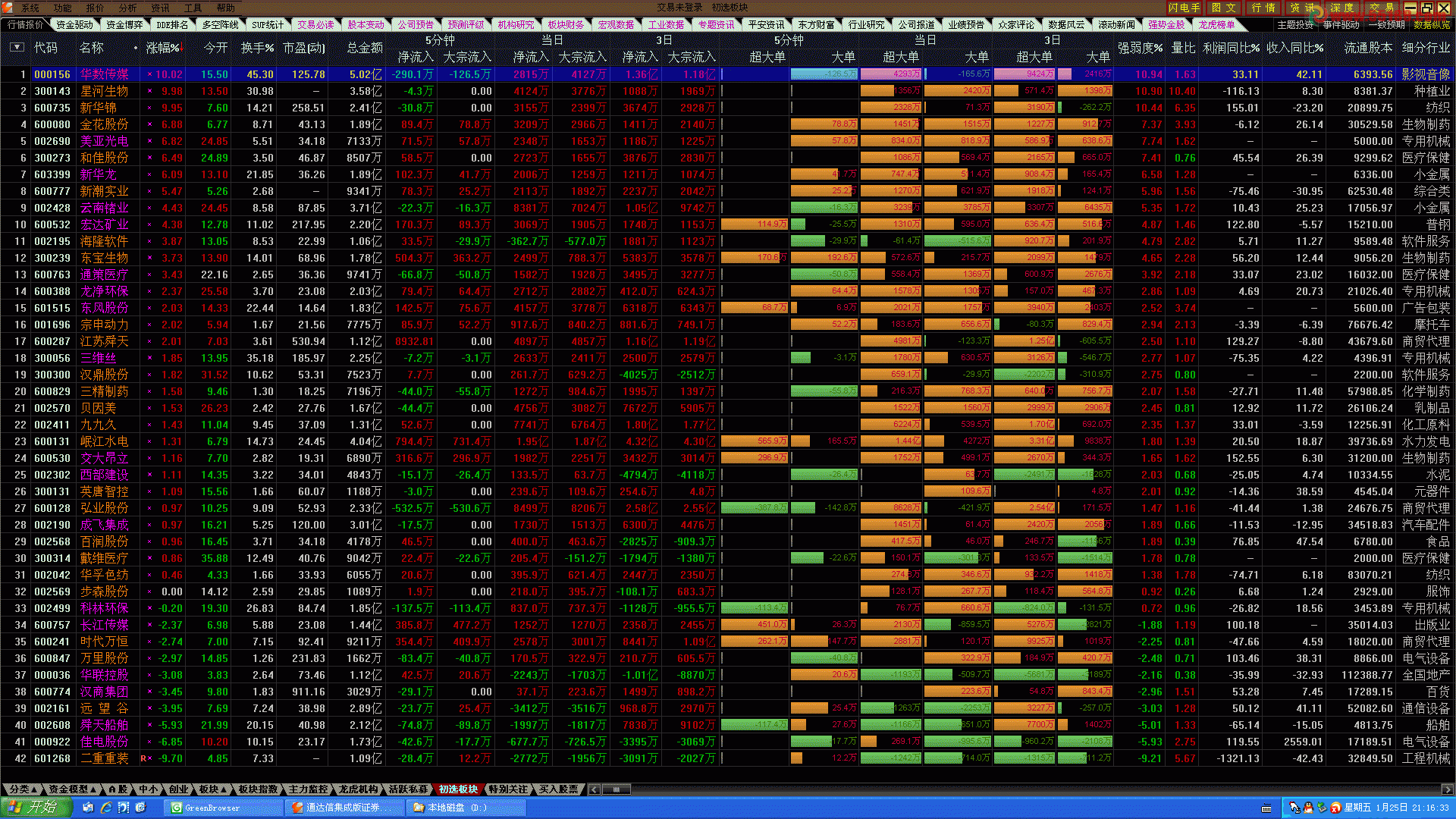Select stock row 星河生物
The height and width of the screenshot is (819, 1456).
[x=727, y=91]
